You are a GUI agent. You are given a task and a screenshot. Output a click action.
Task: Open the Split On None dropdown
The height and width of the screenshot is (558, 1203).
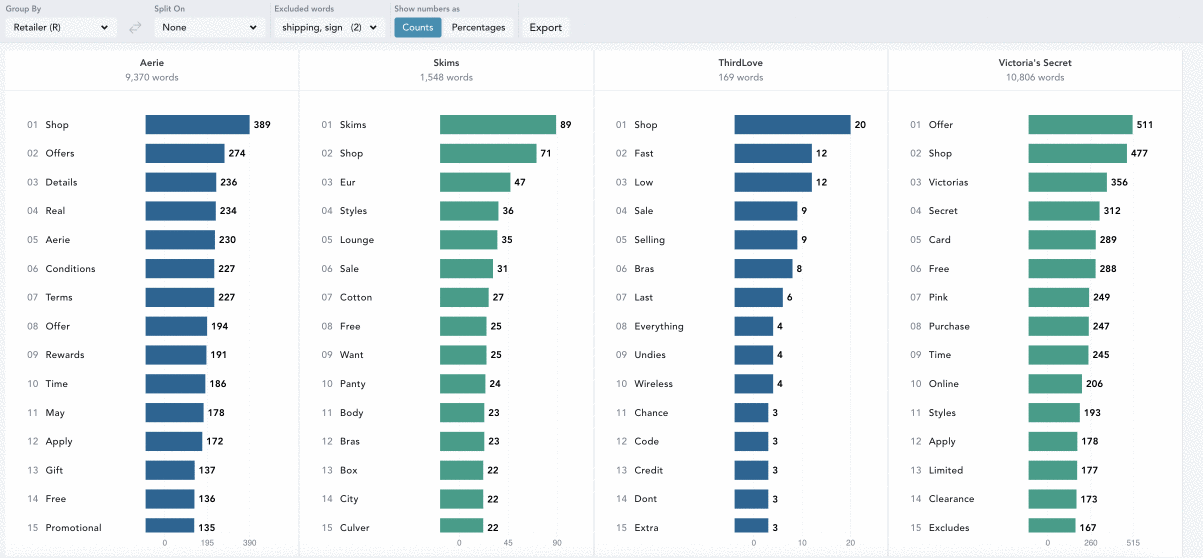[210, 27]
